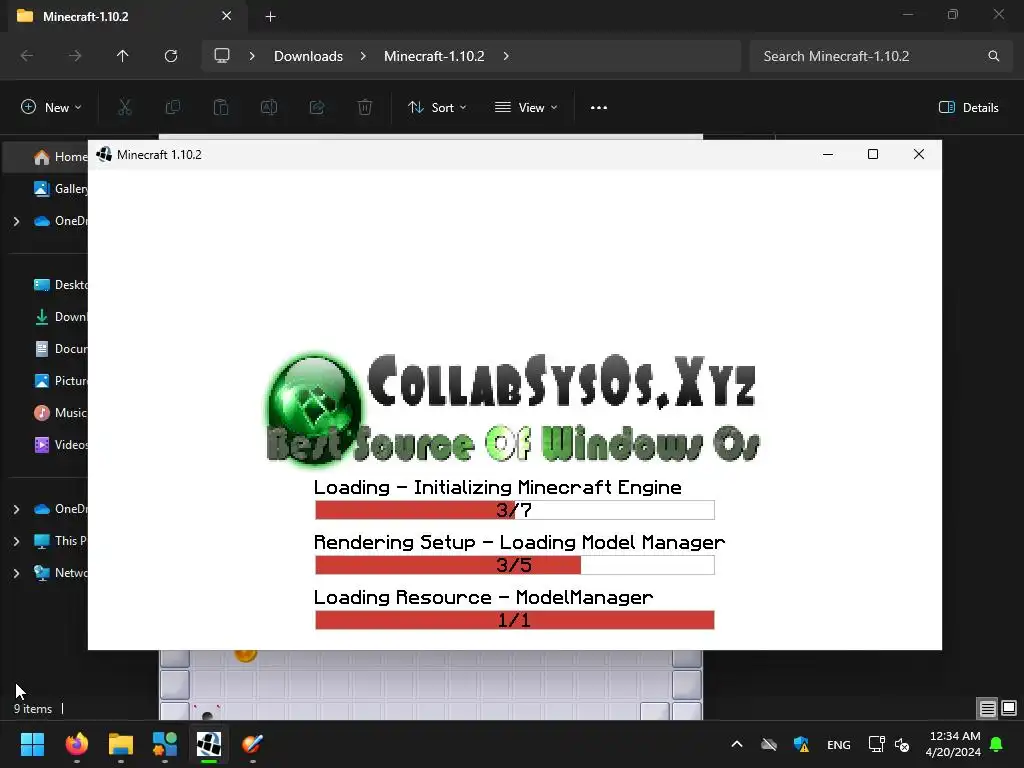Image resolution: width=1024 pixels, height=768 pixels.
Task: Click the Minecraft window title icon
Action: point(104,155)
